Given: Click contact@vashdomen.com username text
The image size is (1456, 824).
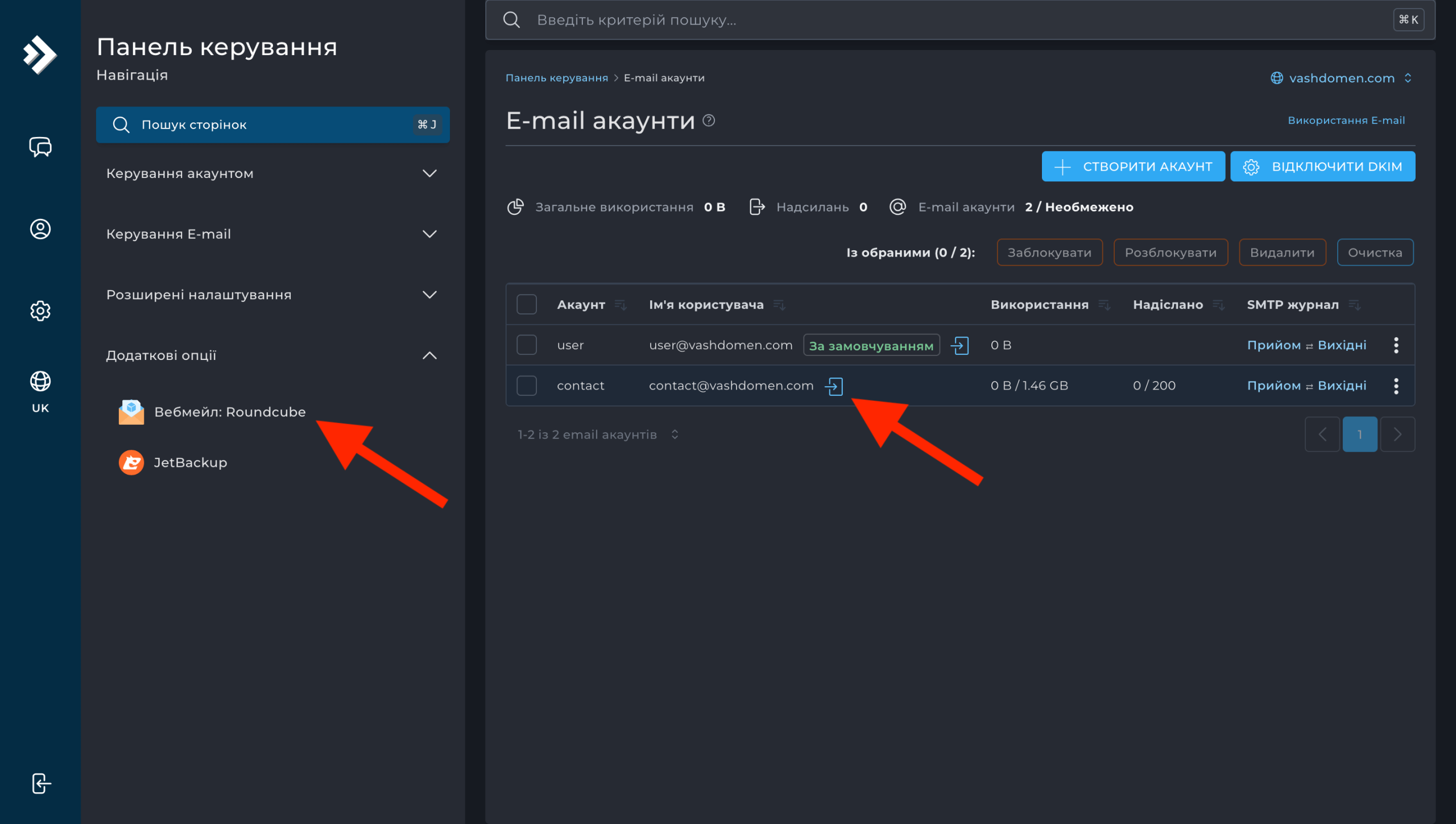Looking at the screenshot, I should [731, 386].
